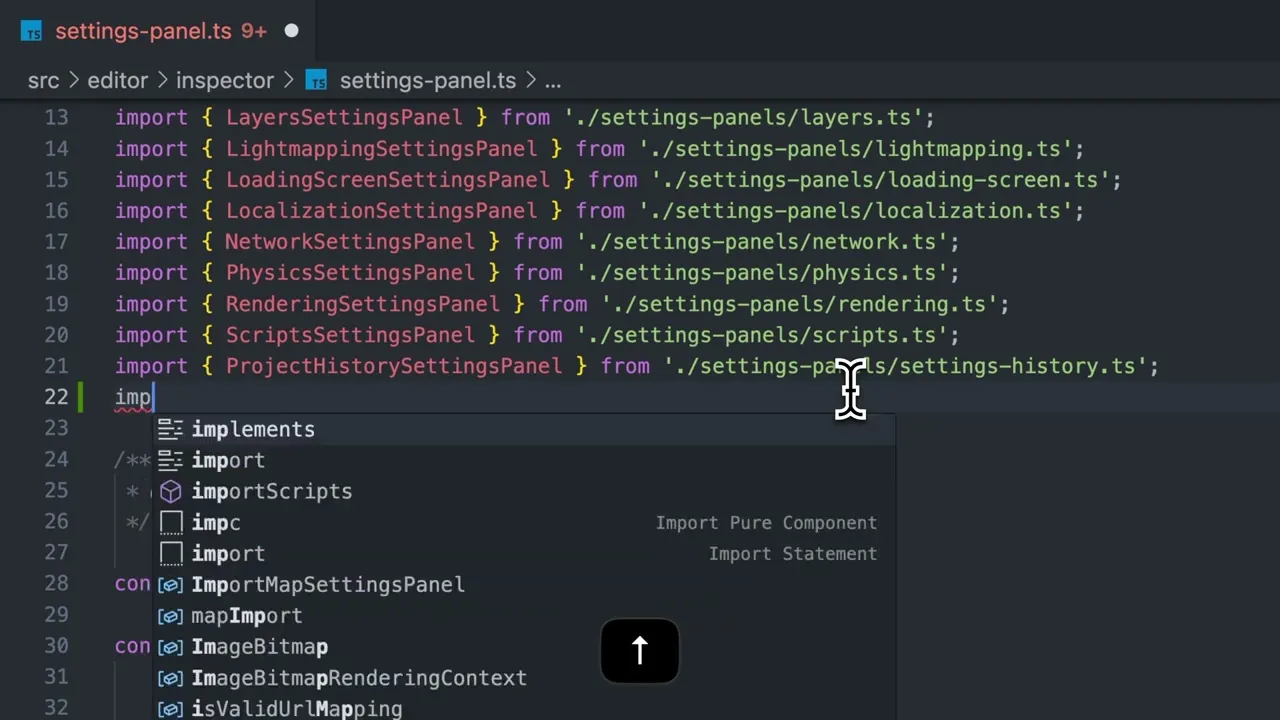This screenshot has width=1280, height=720.
Task: Click the TS icon in the breadcrumb
Action: 316,81
